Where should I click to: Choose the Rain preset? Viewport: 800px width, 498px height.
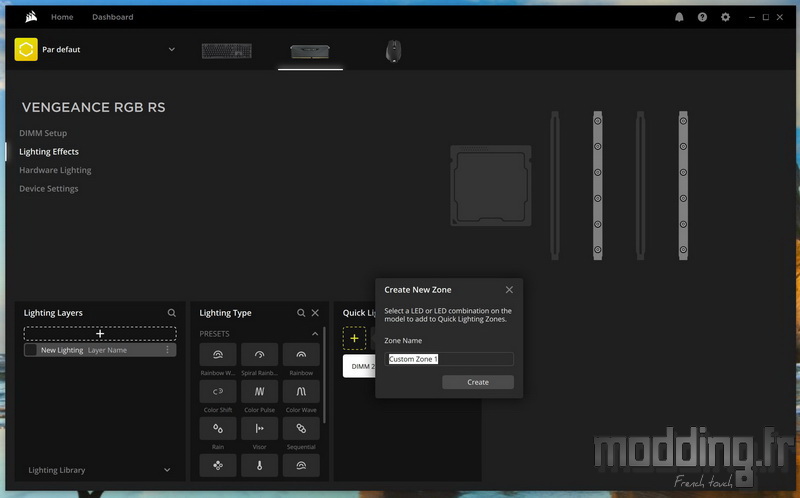(218, 429)
